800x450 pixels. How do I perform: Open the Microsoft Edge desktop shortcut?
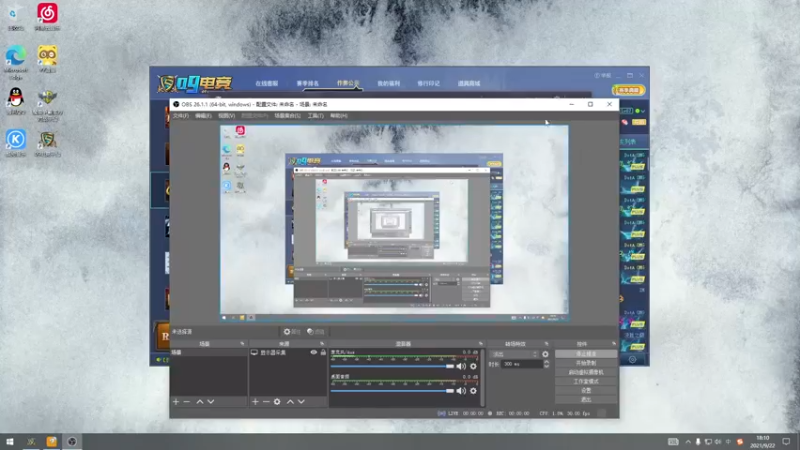click(x=16, y=62)
